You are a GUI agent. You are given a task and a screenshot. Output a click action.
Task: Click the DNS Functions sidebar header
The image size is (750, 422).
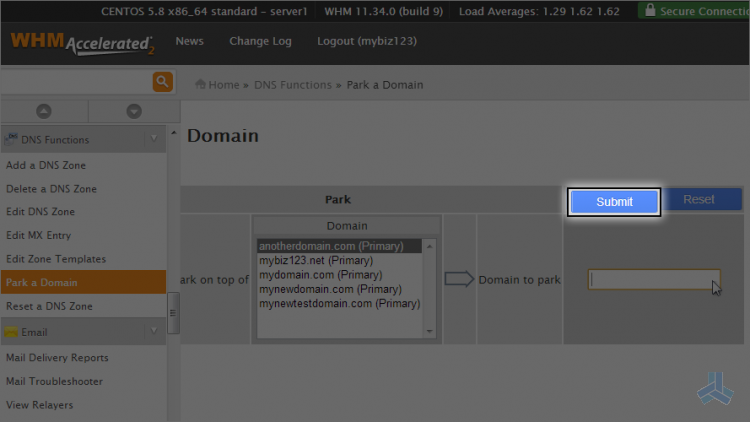[x=83, y=139]
